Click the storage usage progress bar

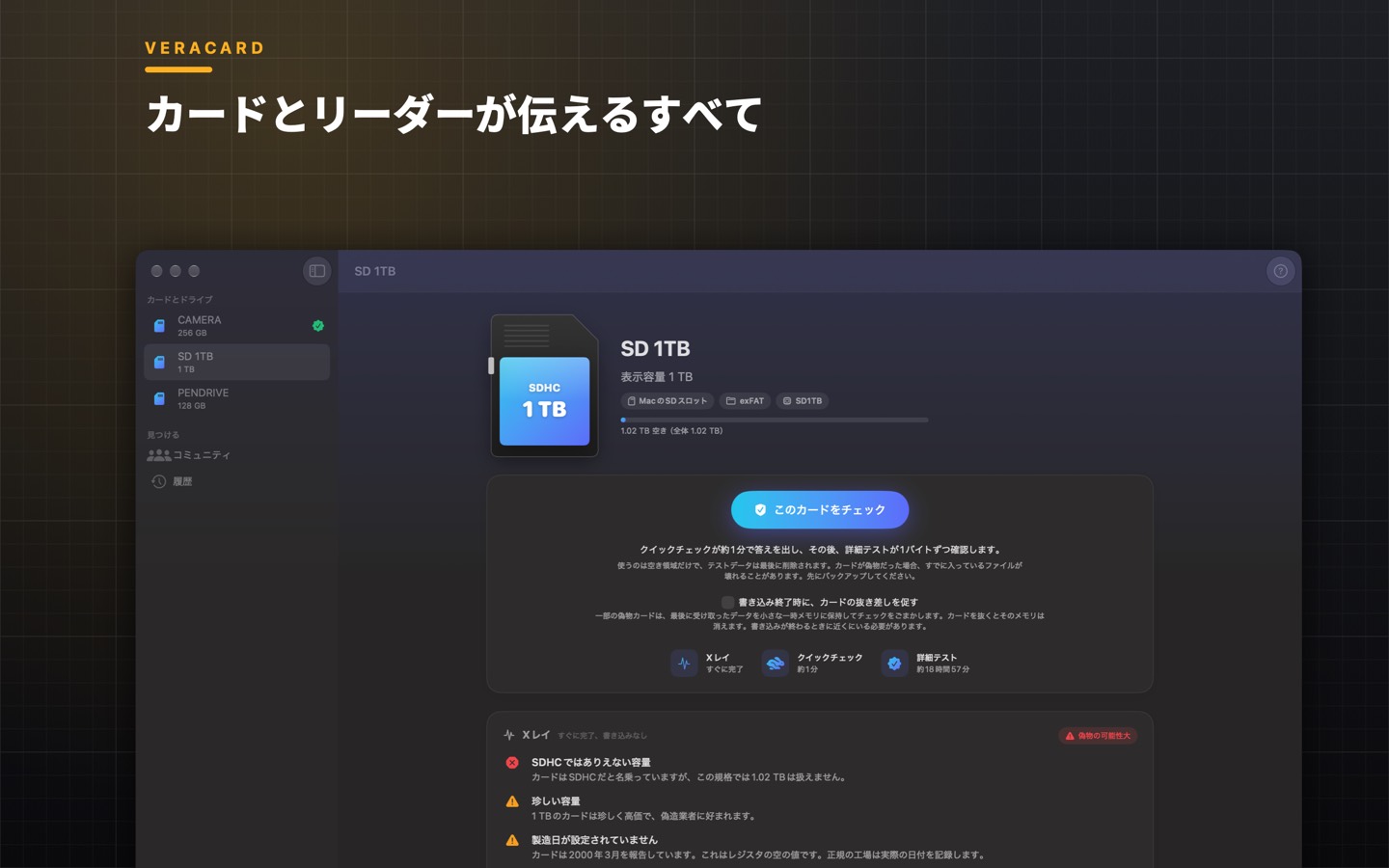click(x=775, y=420)
